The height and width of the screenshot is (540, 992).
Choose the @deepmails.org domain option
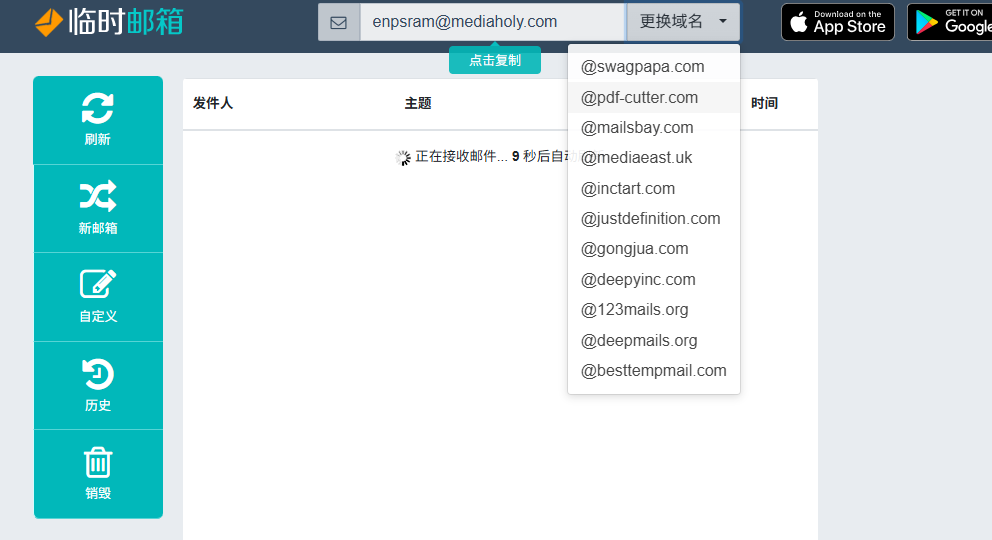pos(654,341)
